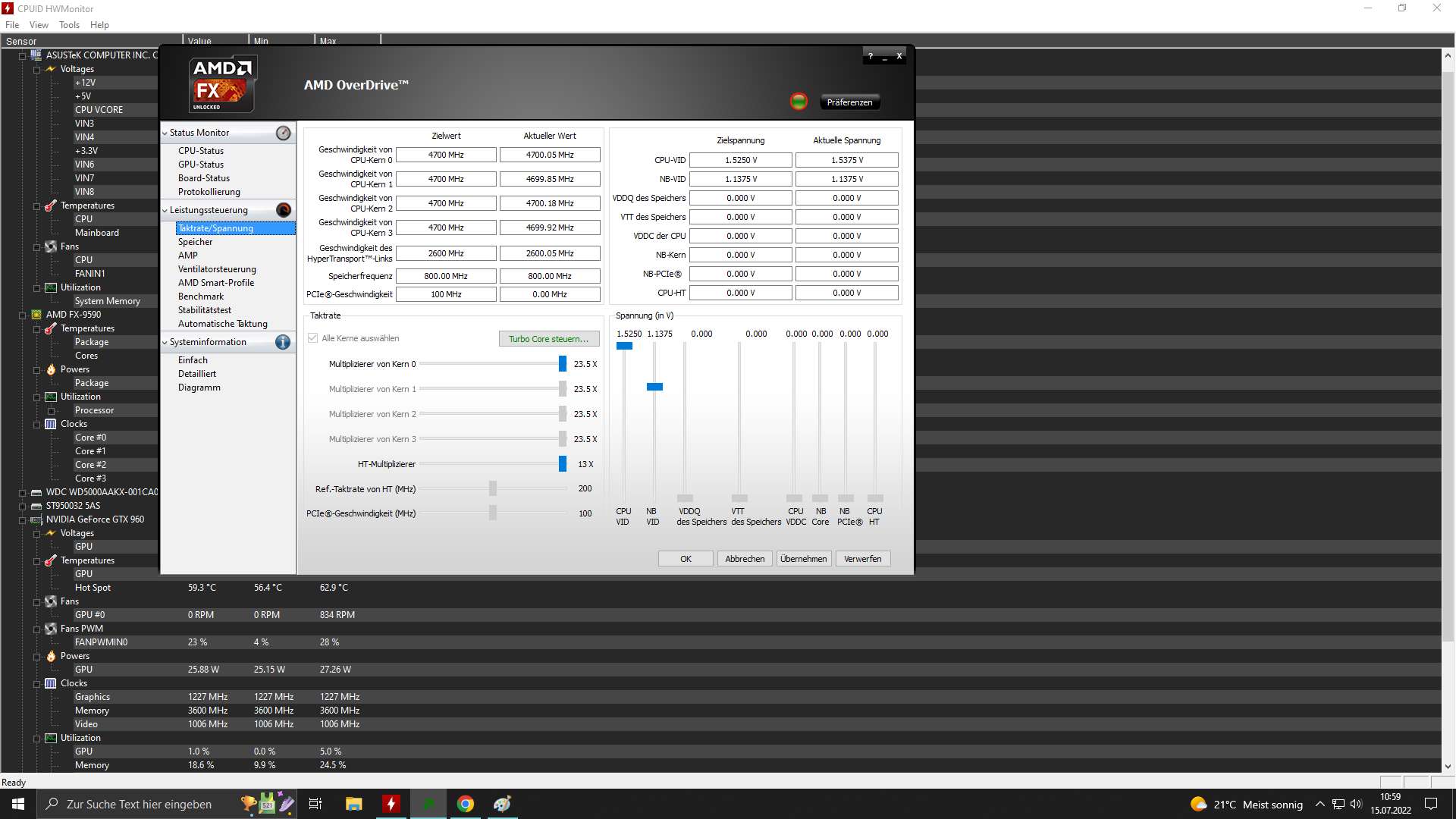
Task: Click the CPU VID voltage slider handle
Action: coord(624,346)
